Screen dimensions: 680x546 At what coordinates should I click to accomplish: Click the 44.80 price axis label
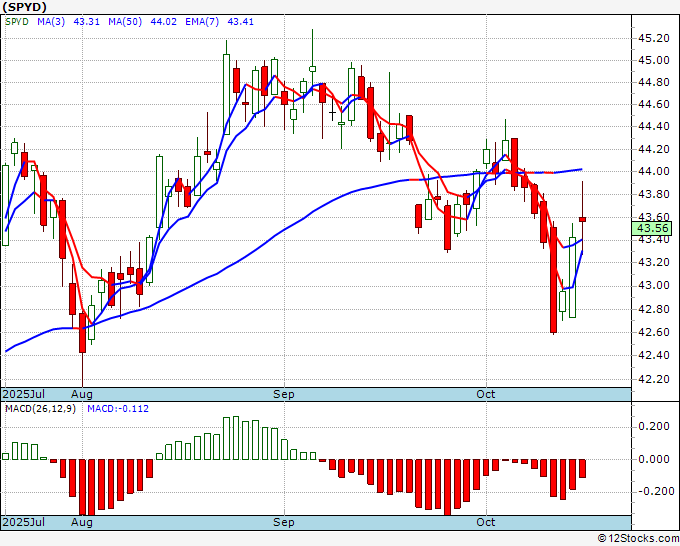[654, 82]
